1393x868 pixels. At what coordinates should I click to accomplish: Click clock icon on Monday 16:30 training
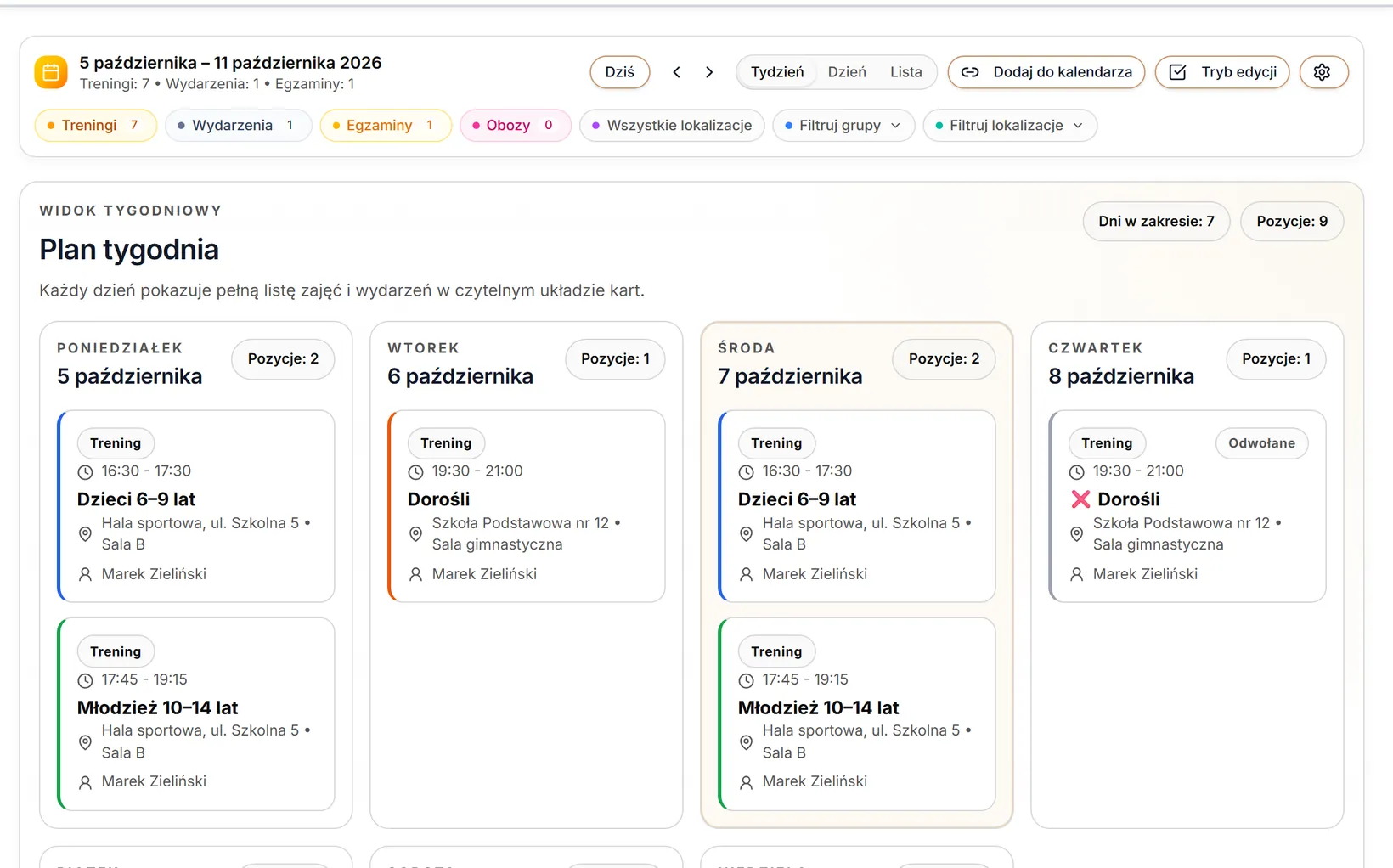85,472
